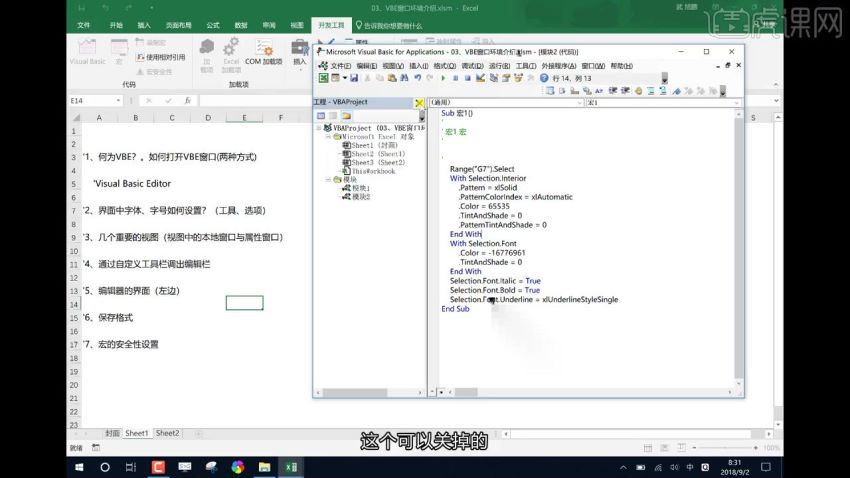Click the View Object icon in Project pane

point(333,115)
